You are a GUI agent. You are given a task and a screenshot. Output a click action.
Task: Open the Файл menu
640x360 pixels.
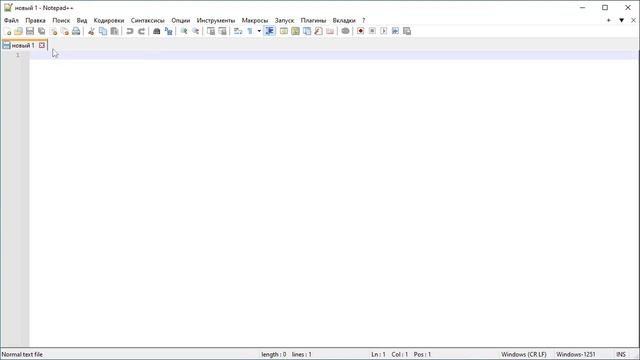[11, 20]
